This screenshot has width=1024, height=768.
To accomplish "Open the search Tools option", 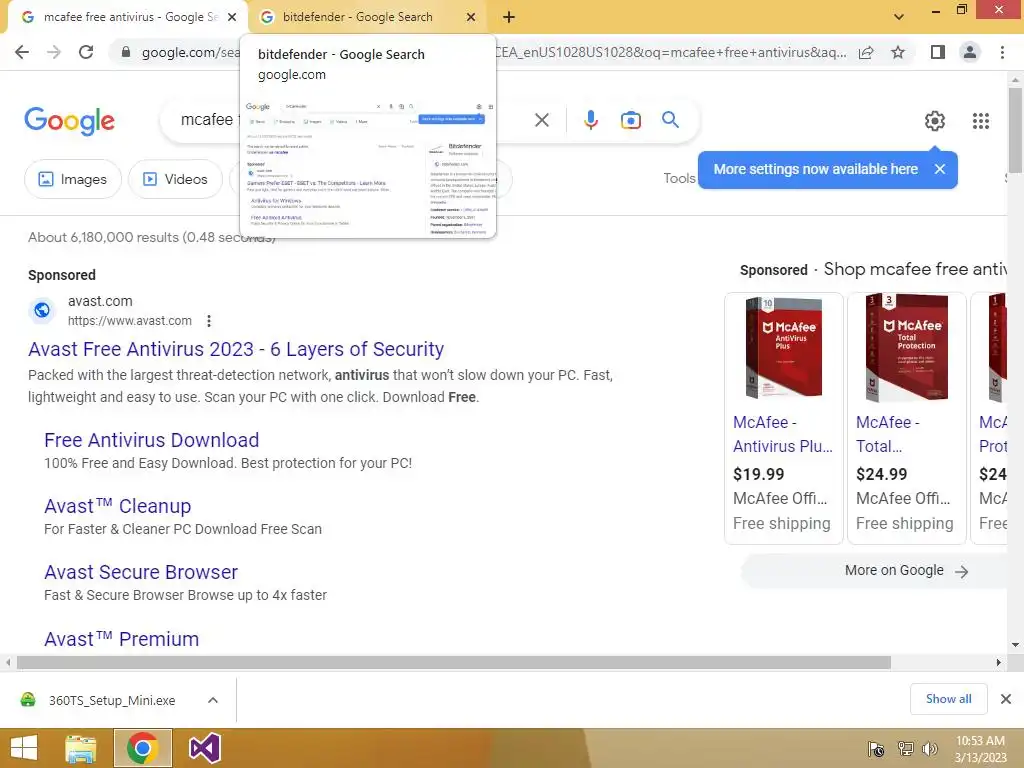I will point(679,178).
